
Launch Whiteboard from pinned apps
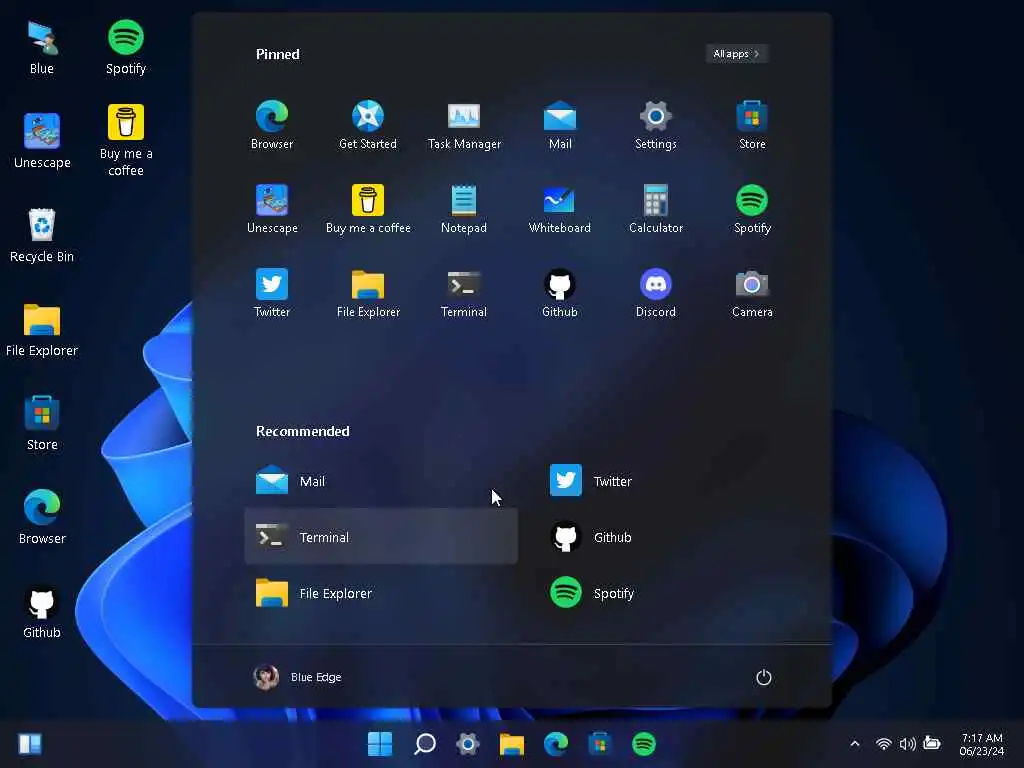click(560, 209)
